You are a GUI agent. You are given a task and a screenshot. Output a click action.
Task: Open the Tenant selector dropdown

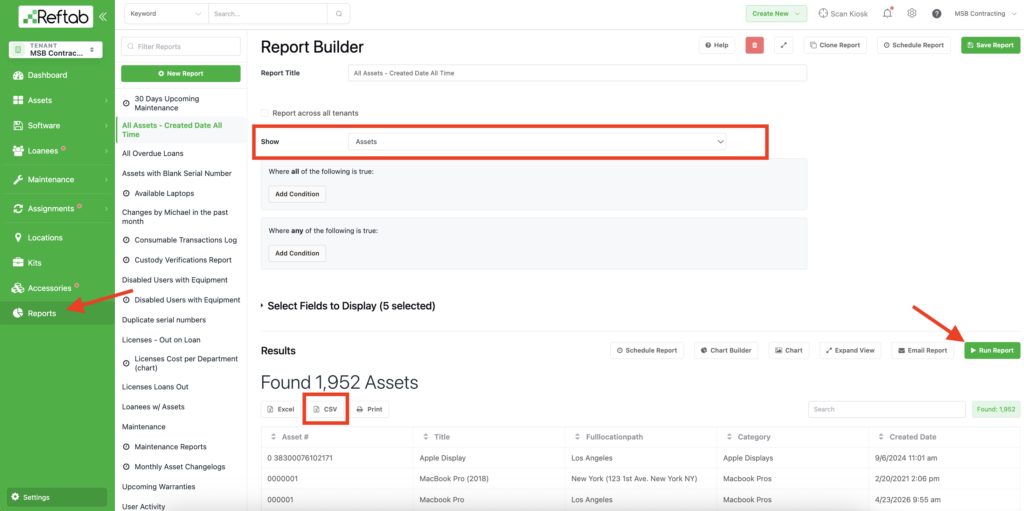coord(56,49)
